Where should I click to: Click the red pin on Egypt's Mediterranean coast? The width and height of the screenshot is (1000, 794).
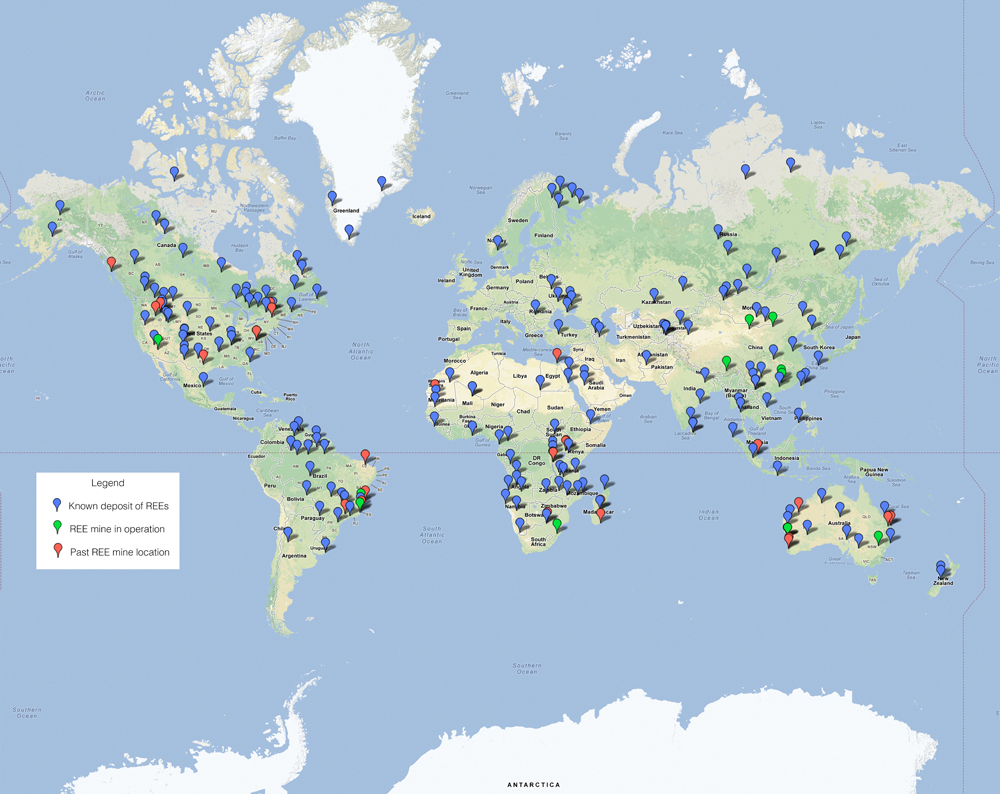[557, 354]
